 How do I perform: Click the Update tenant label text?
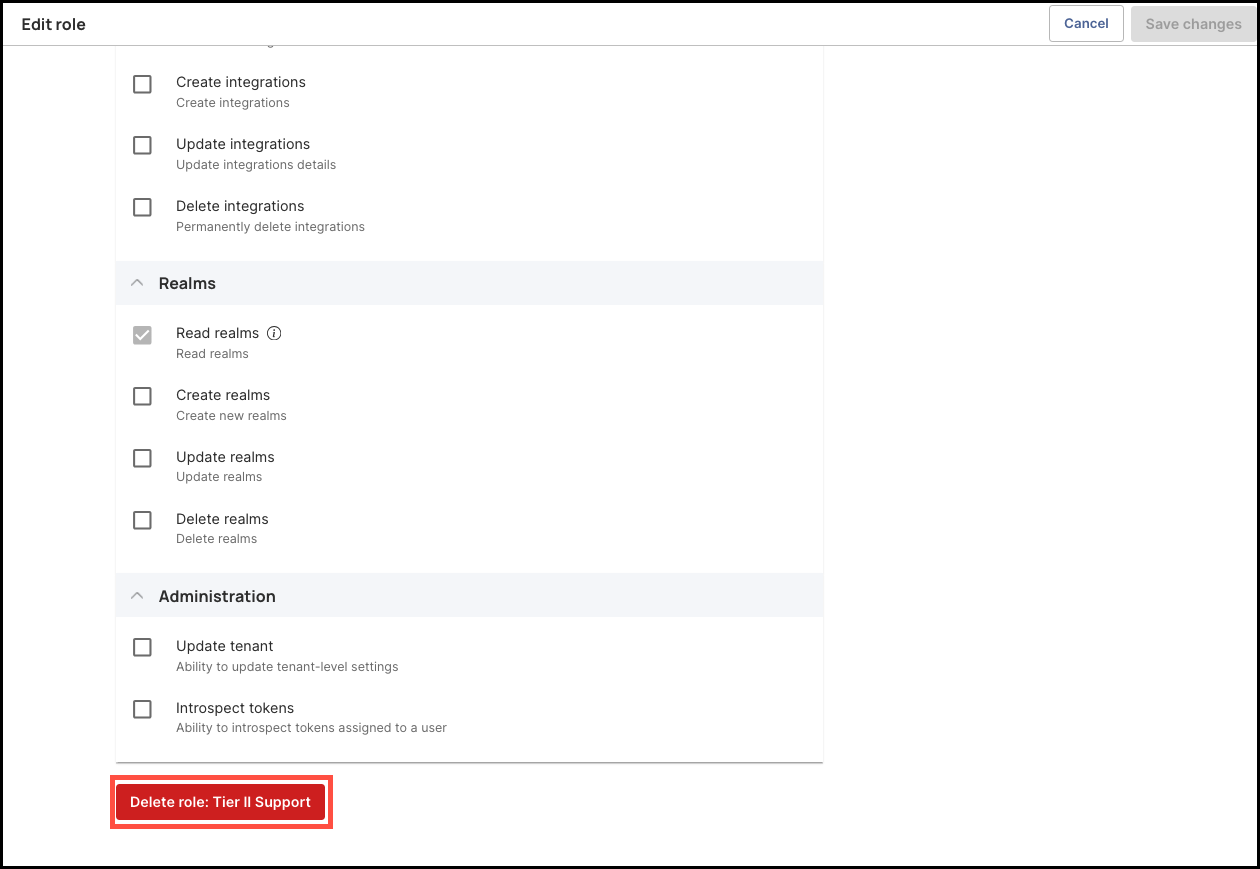(x=225, y=646)
